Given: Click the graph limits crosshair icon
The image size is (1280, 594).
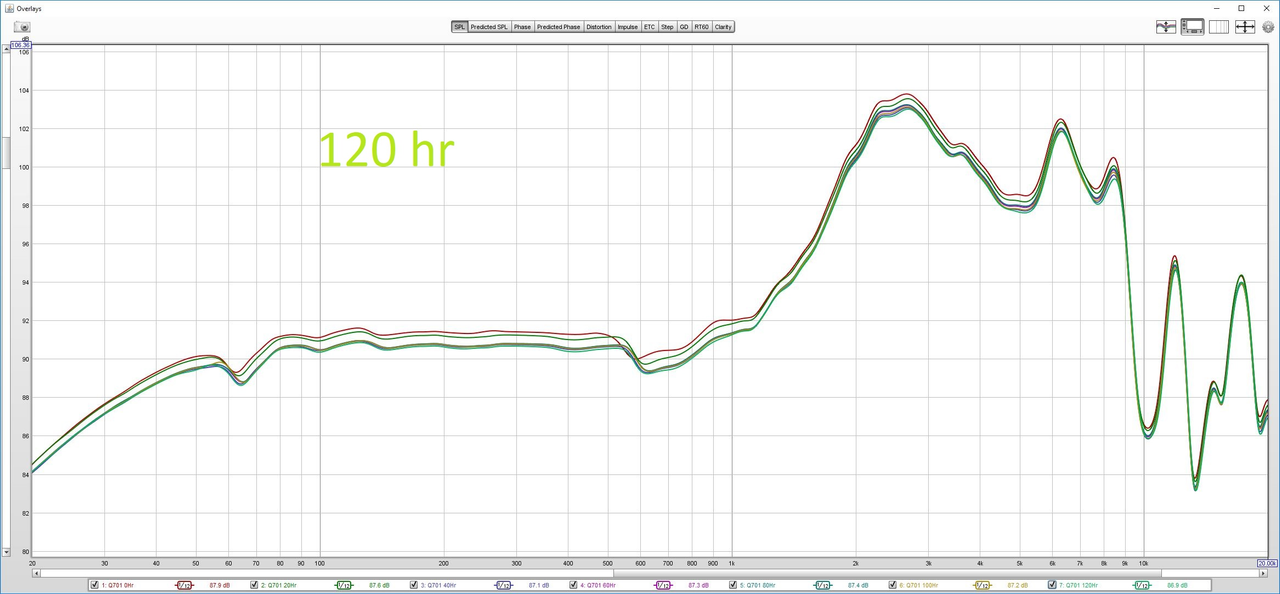Looking at the screenshot, I should point(1244,27).
